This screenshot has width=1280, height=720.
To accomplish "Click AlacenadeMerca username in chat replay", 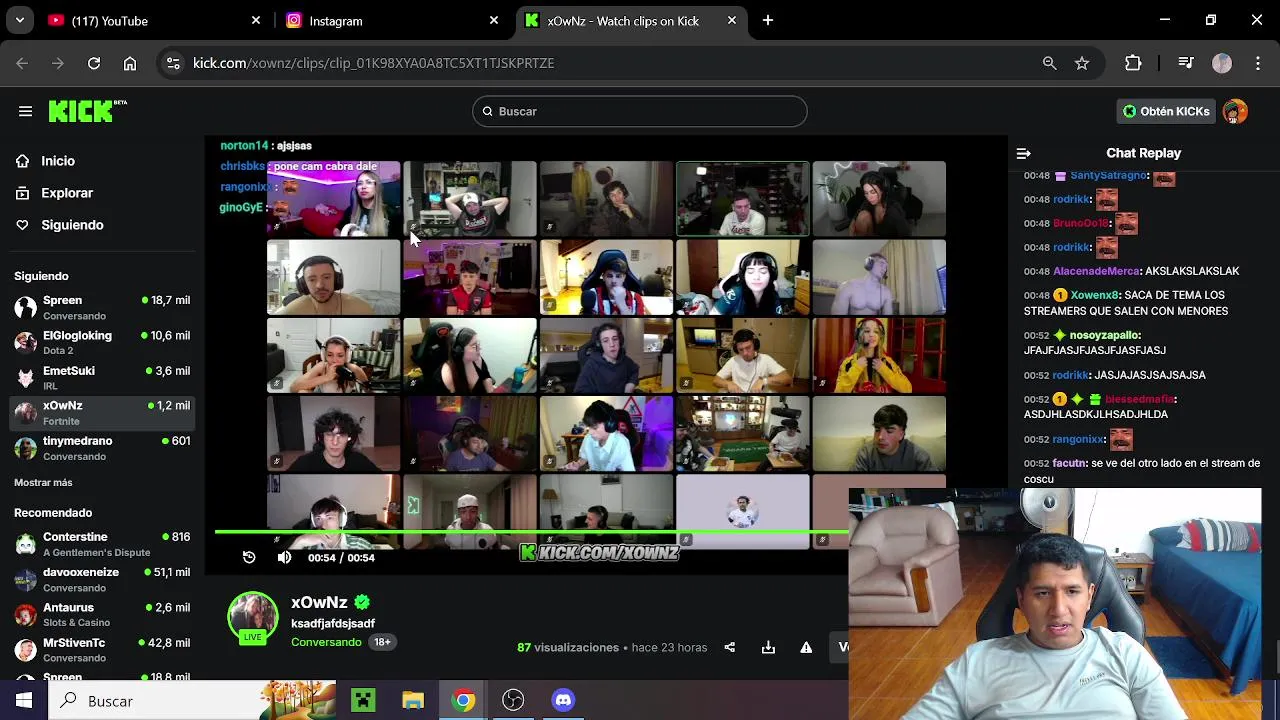I will pos(1096,271).
